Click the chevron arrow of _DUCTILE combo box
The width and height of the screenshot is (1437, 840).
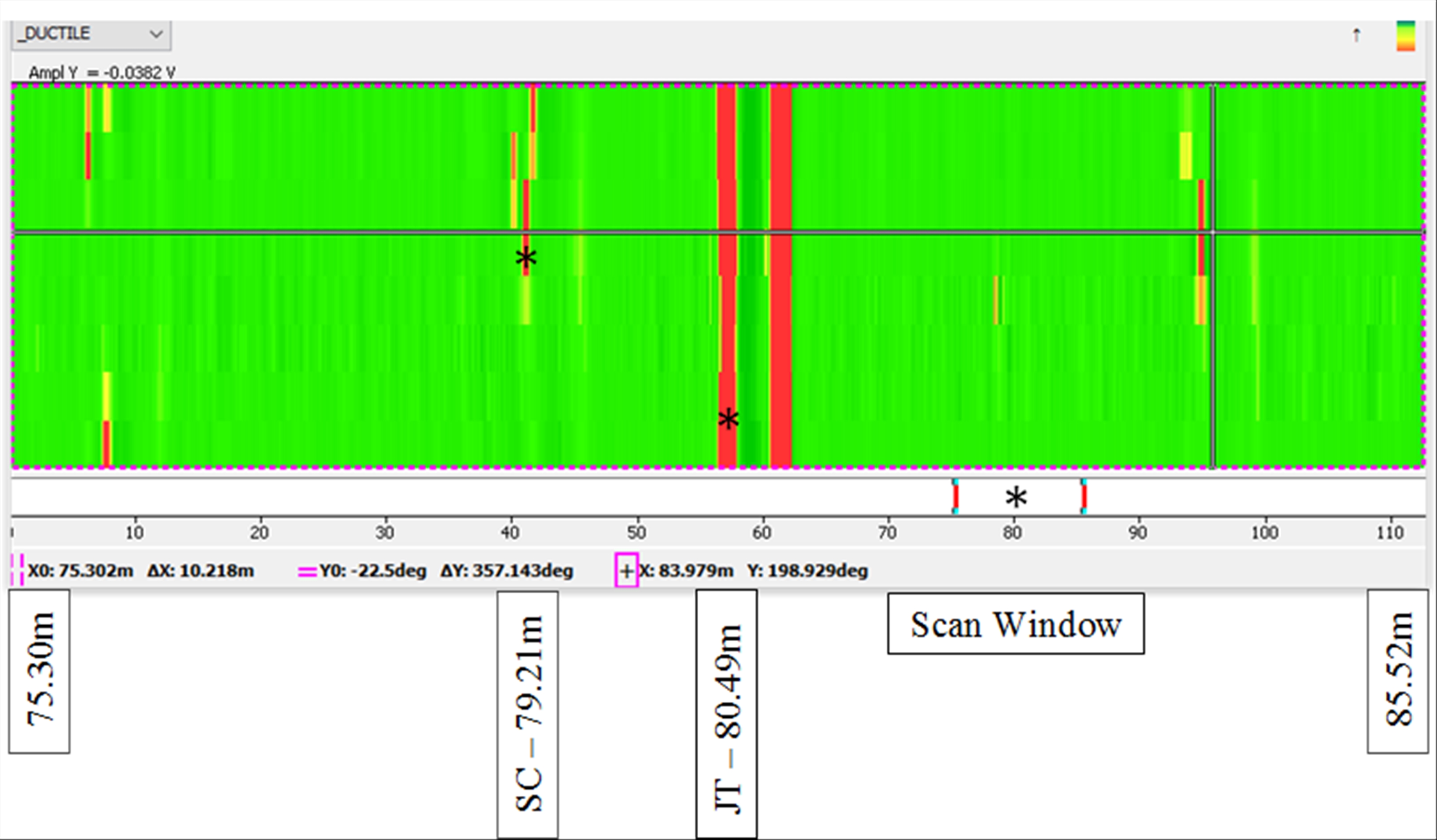pos(155,34)
